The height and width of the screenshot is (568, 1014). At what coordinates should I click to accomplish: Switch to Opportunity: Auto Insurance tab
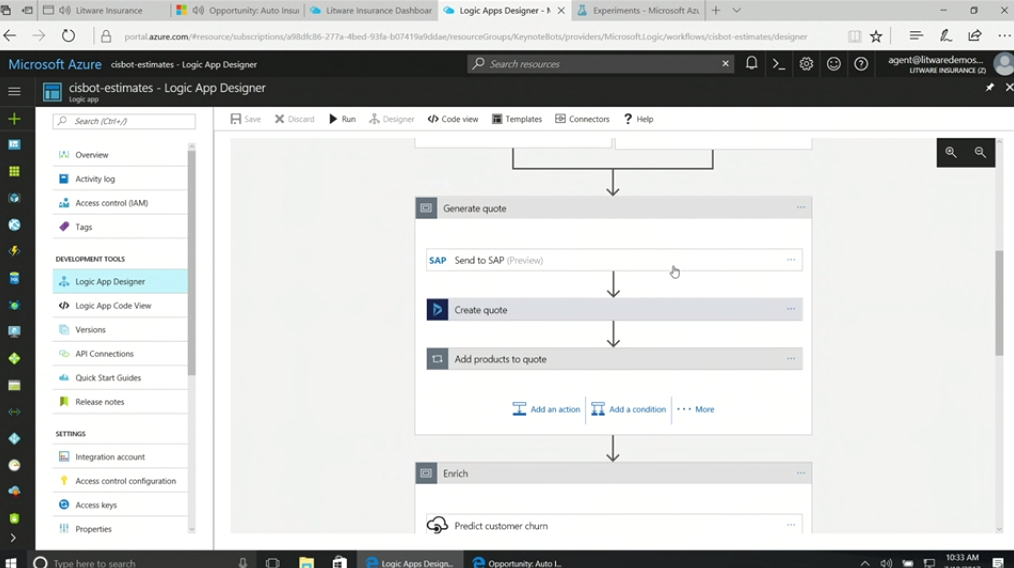pos(238,10)
